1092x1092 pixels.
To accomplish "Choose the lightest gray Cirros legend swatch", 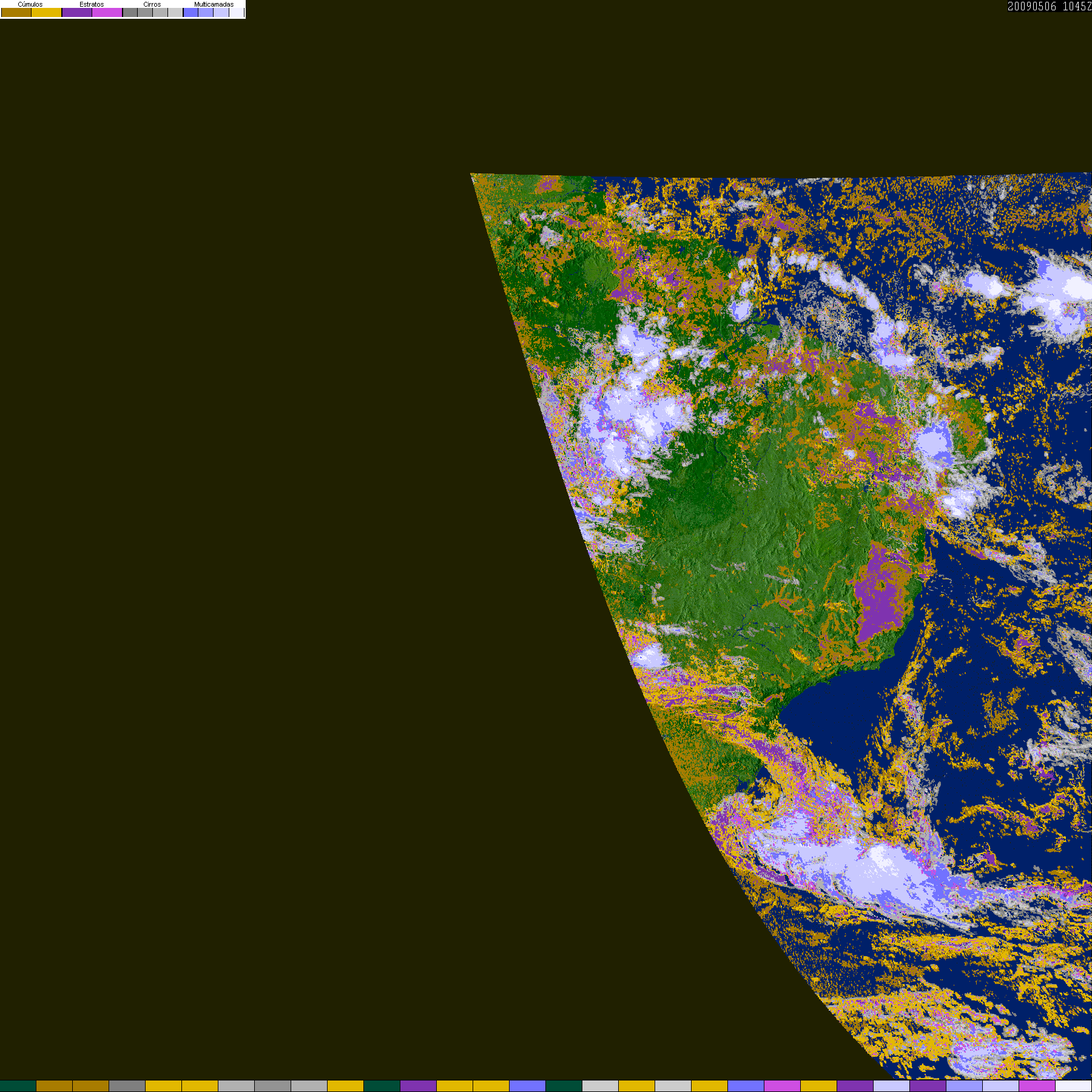I will [x=175, y=13].
